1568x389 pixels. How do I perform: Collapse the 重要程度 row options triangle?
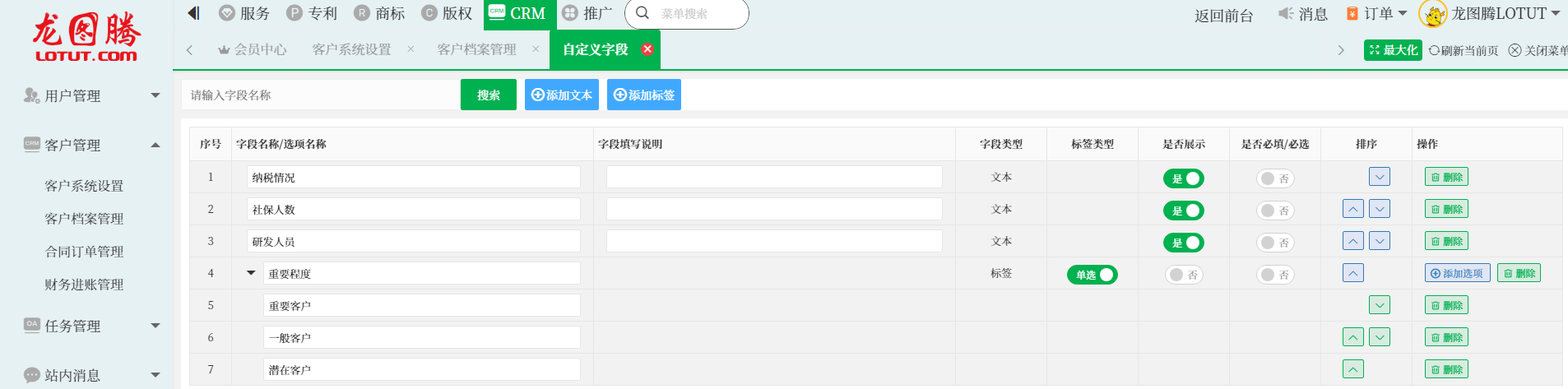click(x=251, y=273)
